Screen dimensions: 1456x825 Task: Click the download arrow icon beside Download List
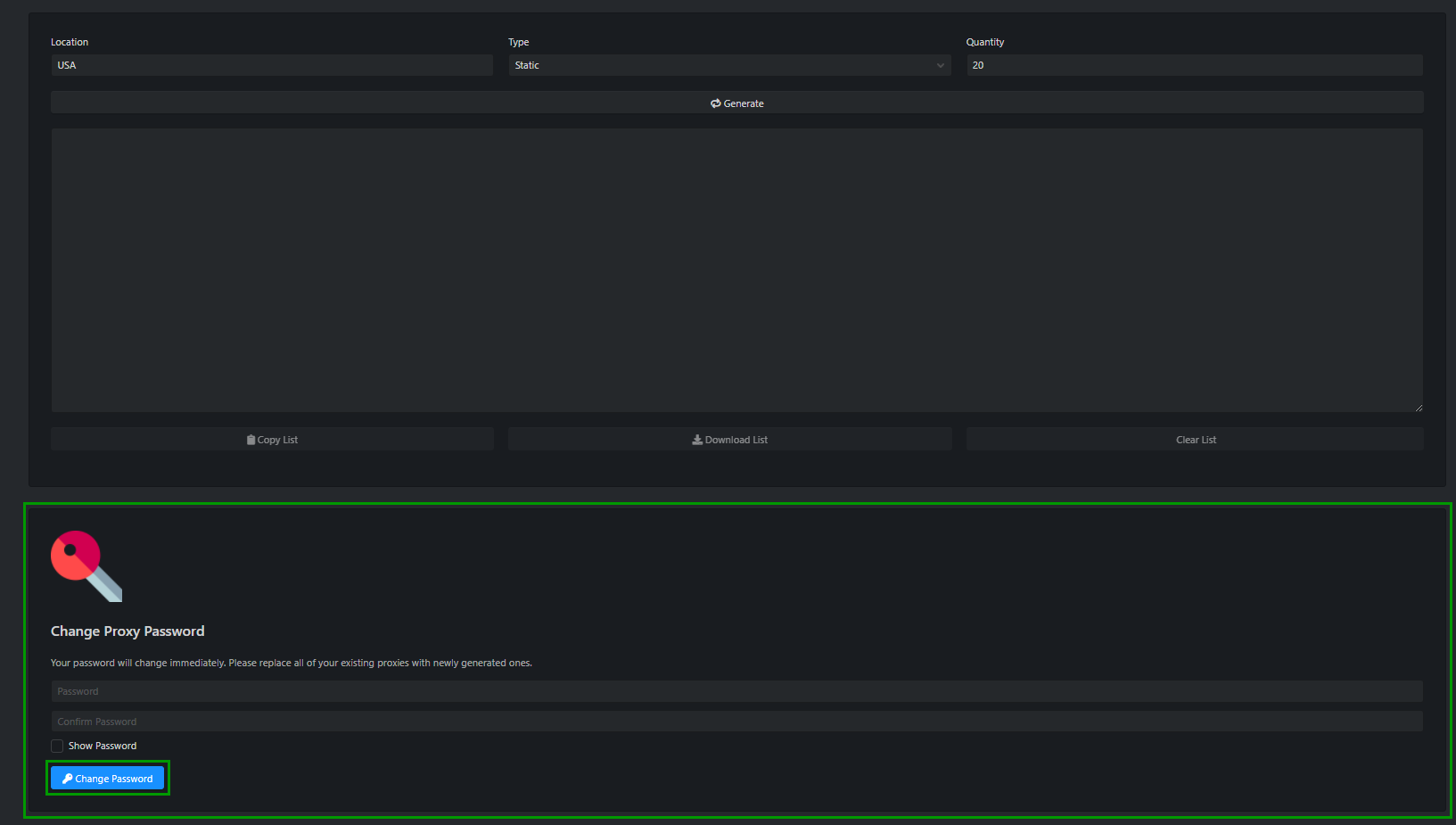697,440
